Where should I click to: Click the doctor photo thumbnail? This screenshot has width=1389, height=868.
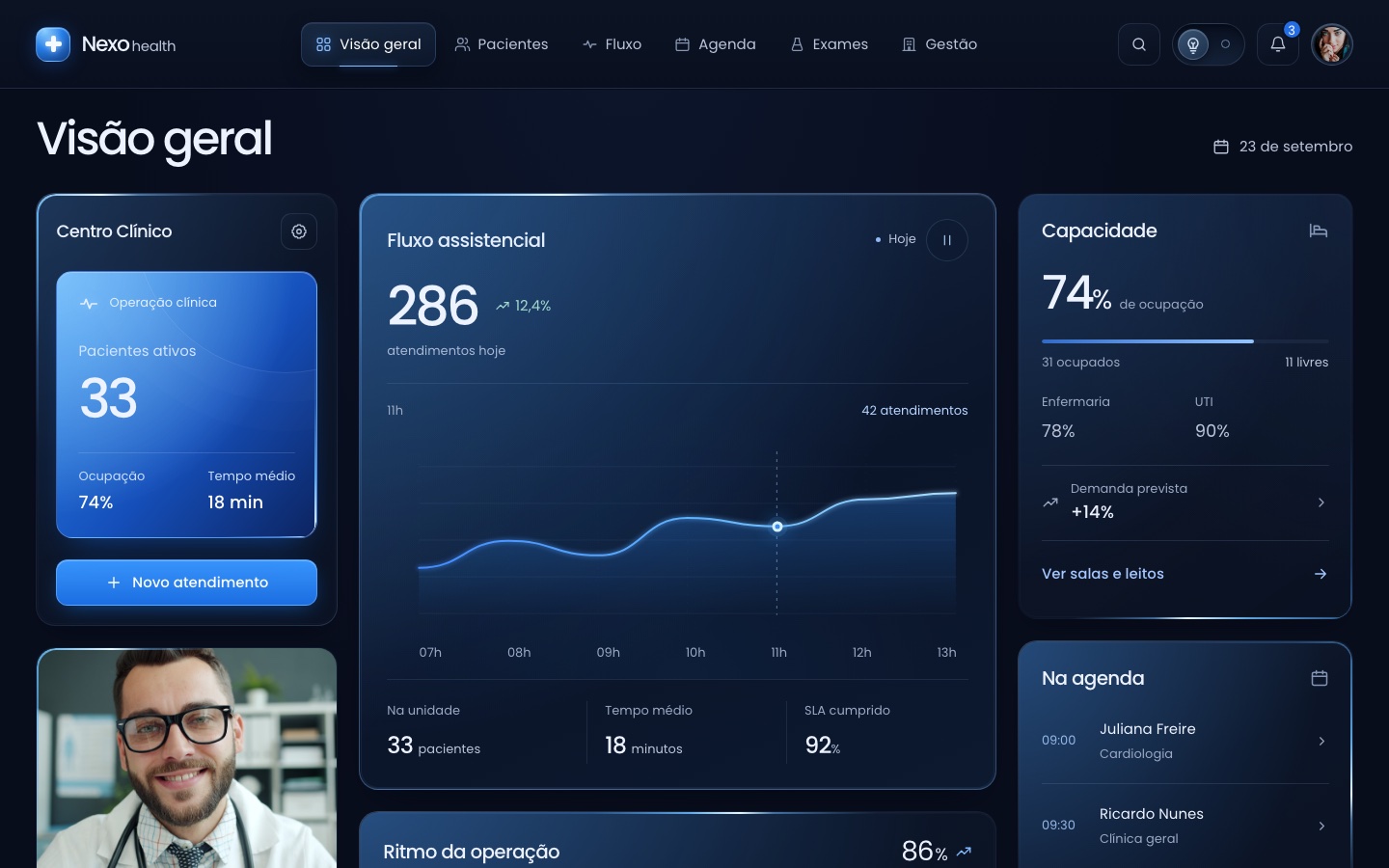[x=187, y=758]
